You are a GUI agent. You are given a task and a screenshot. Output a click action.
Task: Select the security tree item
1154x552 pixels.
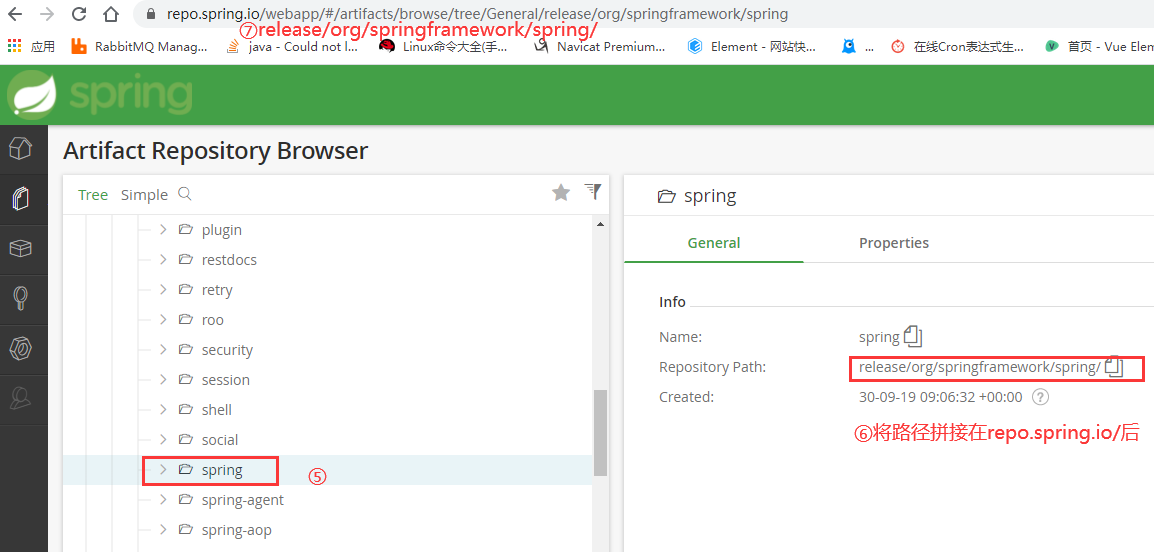click(227, 350)
